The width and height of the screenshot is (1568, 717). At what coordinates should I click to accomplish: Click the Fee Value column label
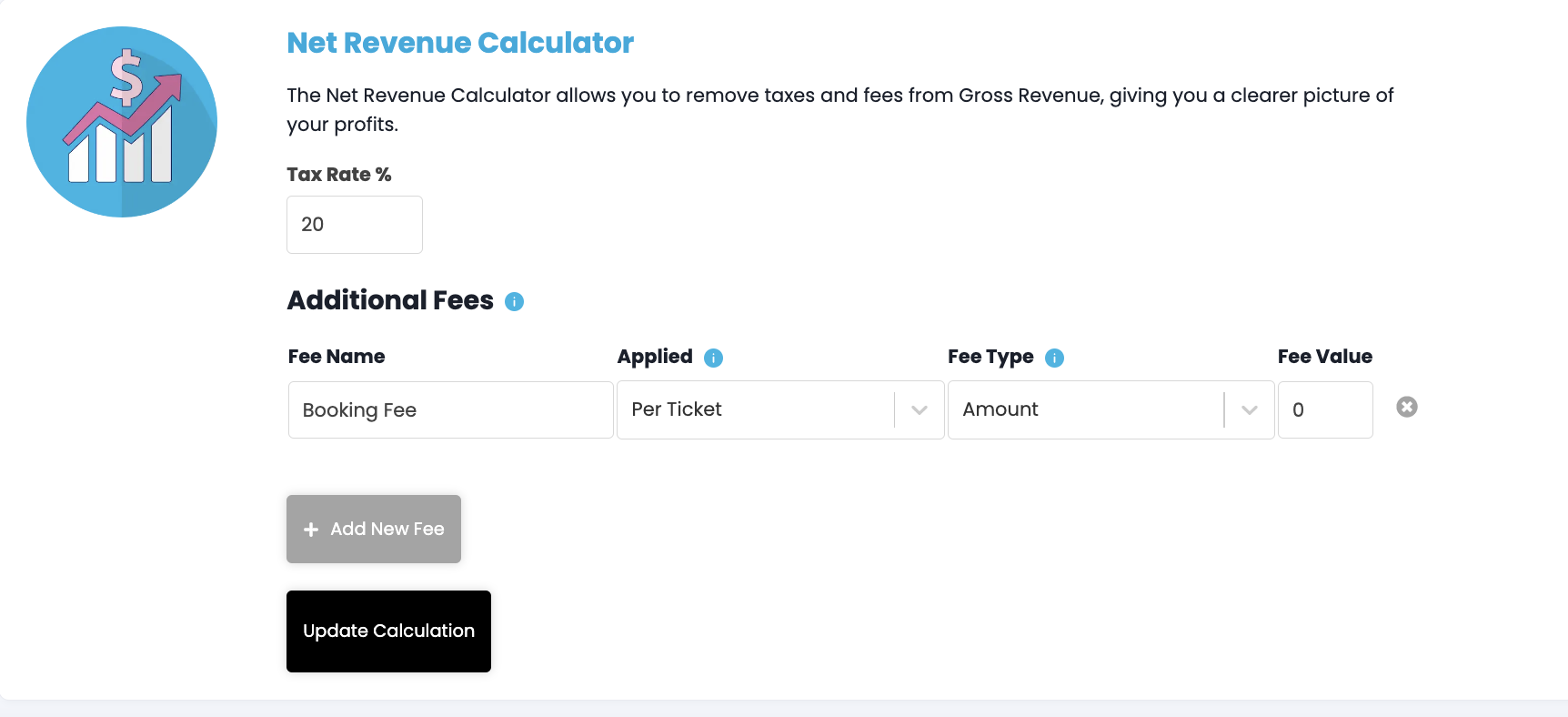[x=1324, y=357]
